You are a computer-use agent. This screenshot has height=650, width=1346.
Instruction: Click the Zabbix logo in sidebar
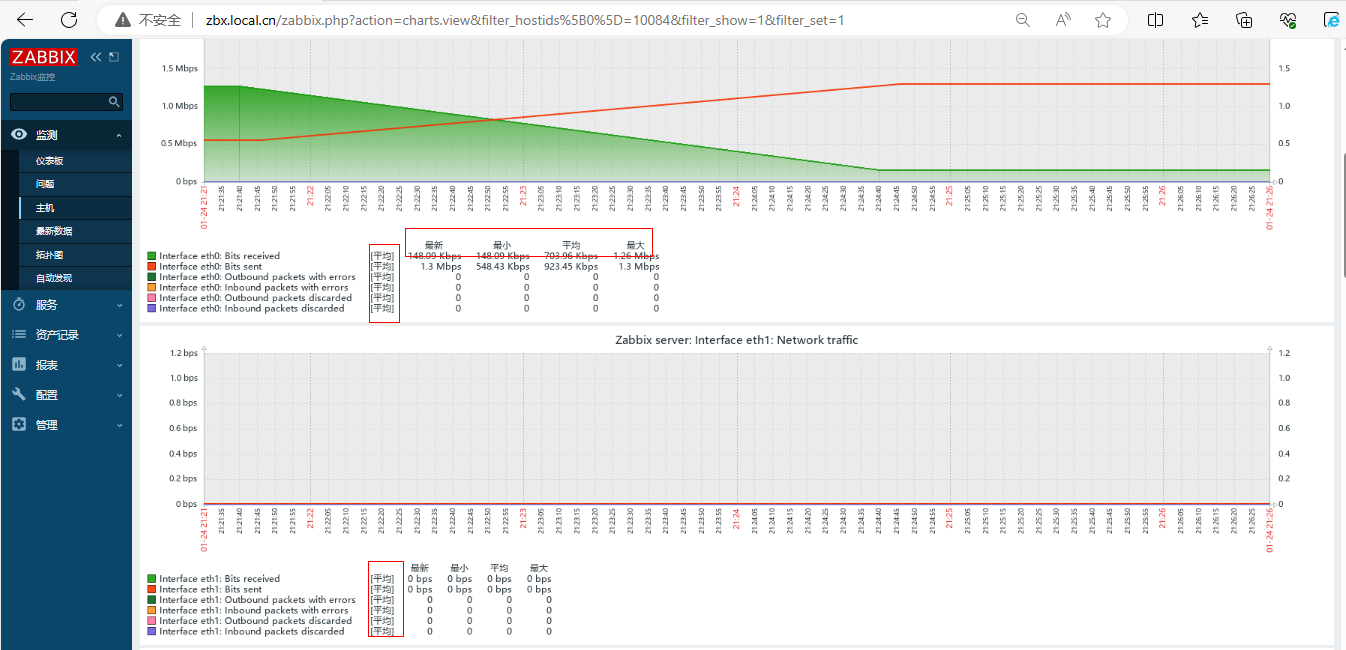pos(44,57)
